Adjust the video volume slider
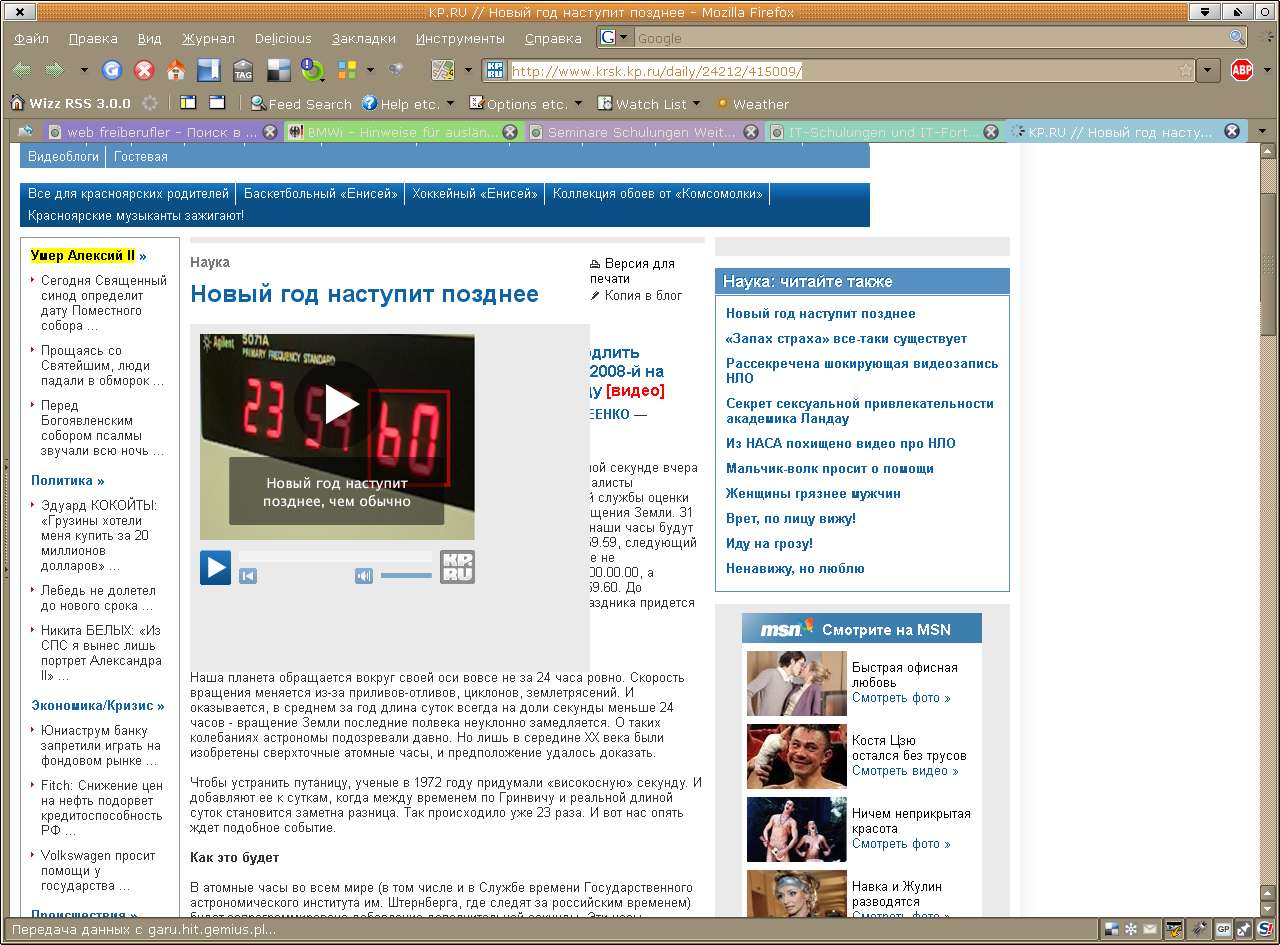The width and height of the screenshot is (1280, 945). pyautogui.click(x=406, y=575)
